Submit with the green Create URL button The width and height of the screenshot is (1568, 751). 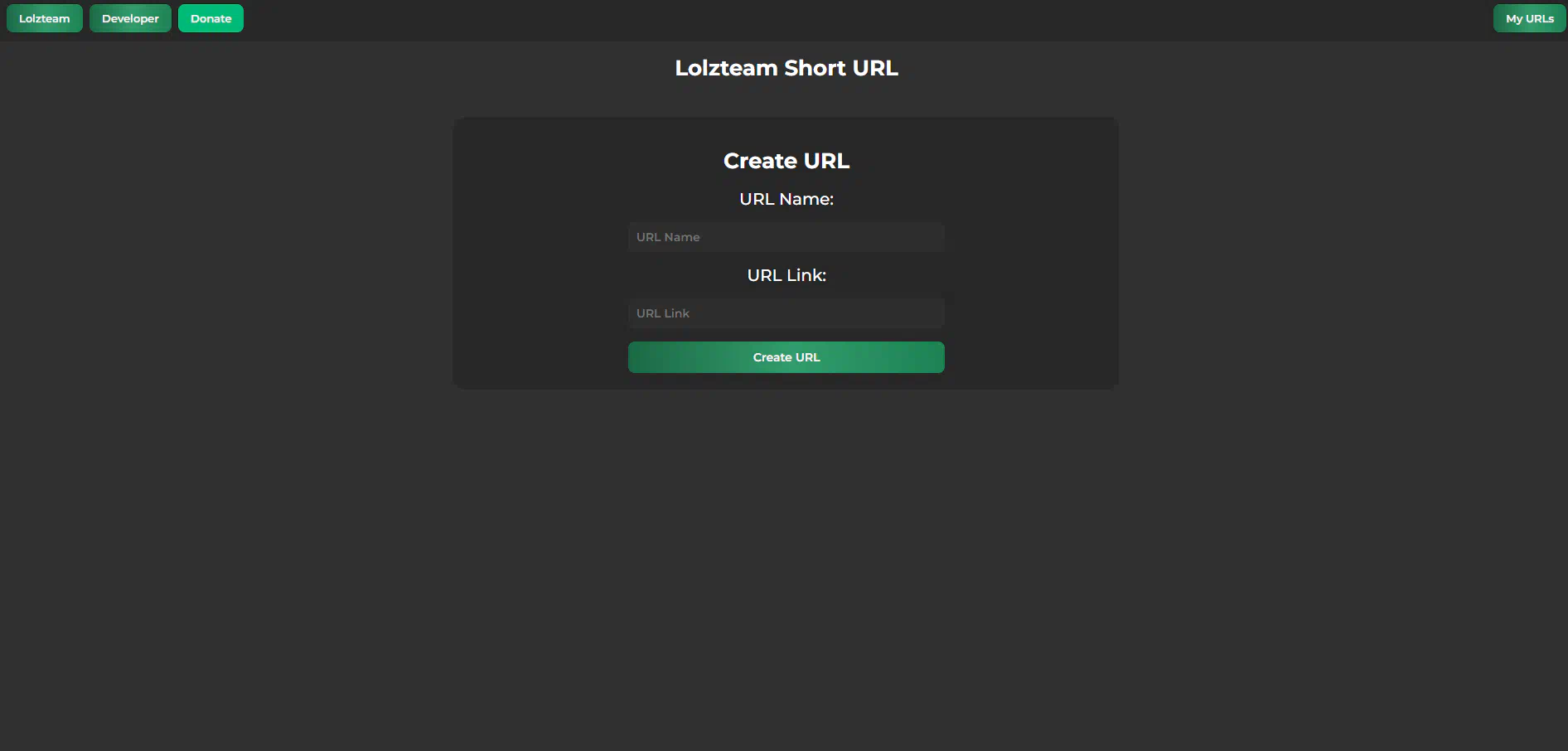click(786, 357)
